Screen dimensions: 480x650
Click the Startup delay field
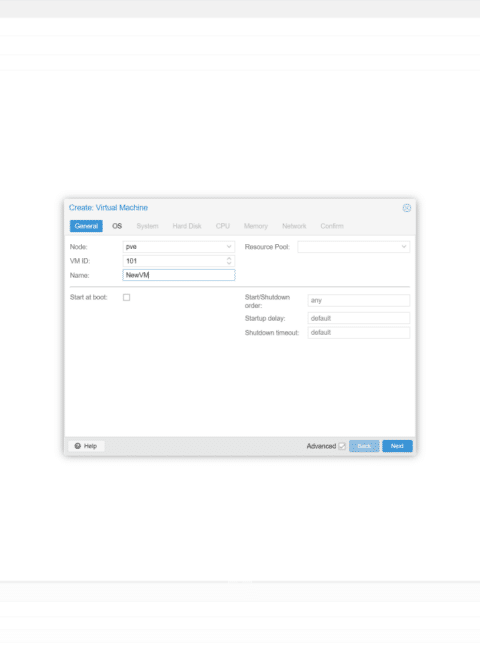tap(359, 318)
